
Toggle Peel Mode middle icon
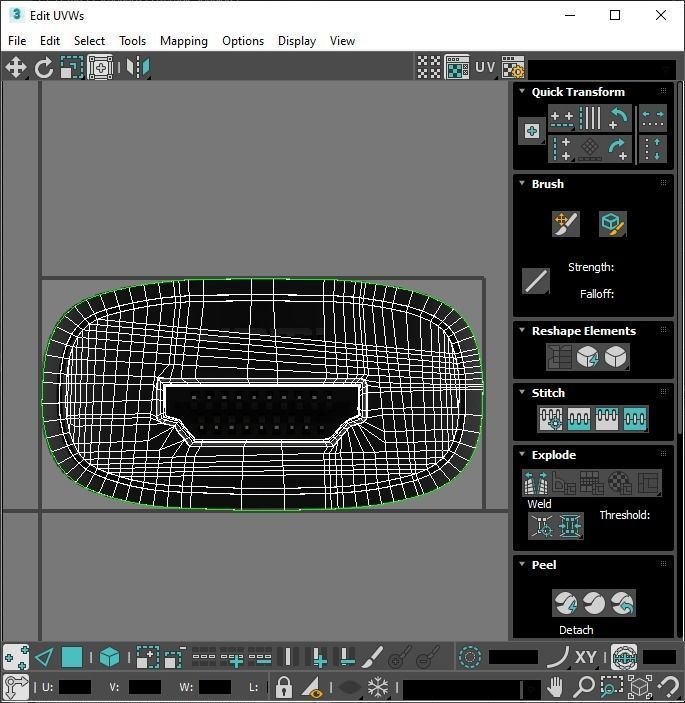[x=594, y=603]
